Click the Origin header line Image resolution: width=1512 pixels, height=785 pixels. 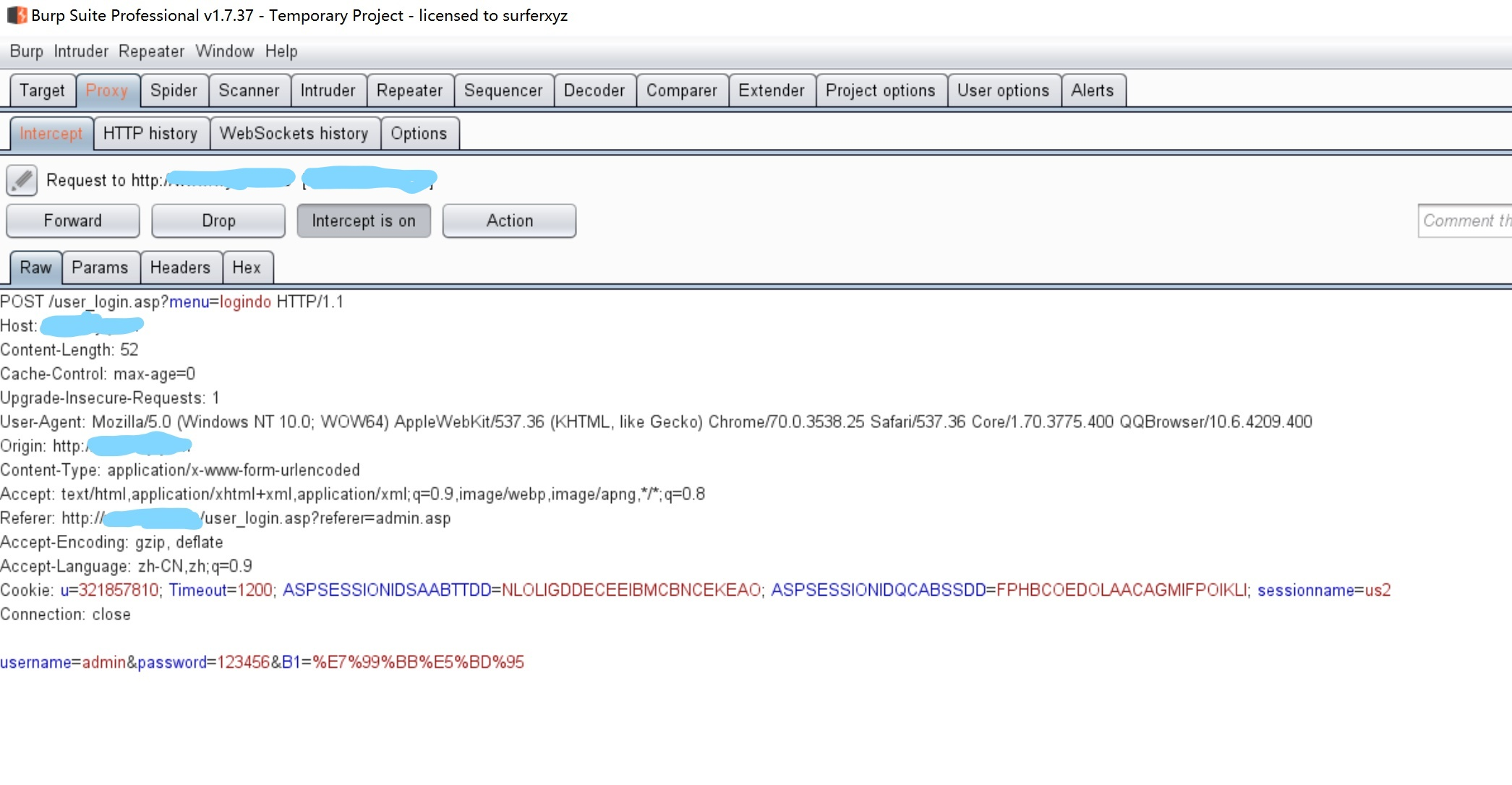[95, 445]
